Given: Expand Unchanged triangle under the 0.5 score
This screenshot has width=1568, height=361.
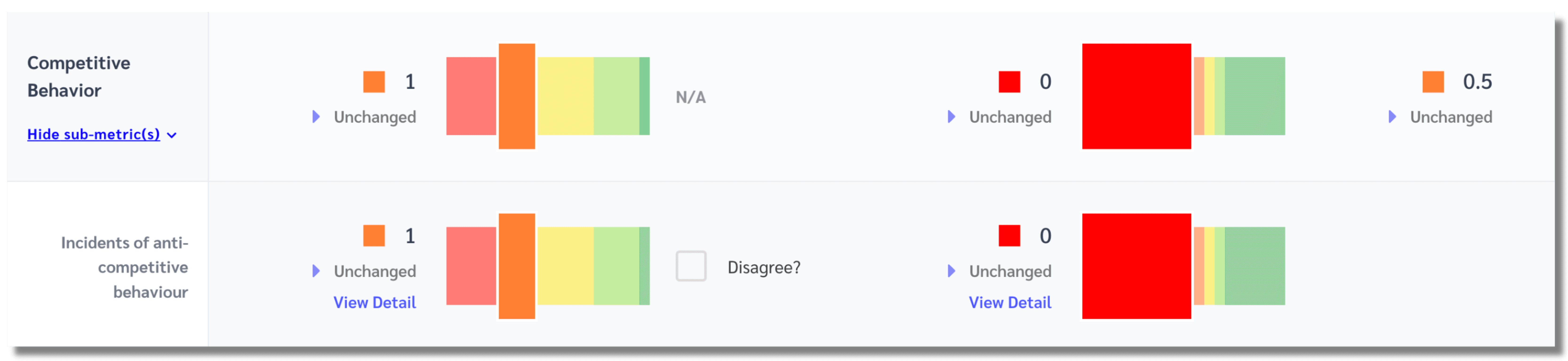Looking at the screenshot, I should tap(1392, 116).
